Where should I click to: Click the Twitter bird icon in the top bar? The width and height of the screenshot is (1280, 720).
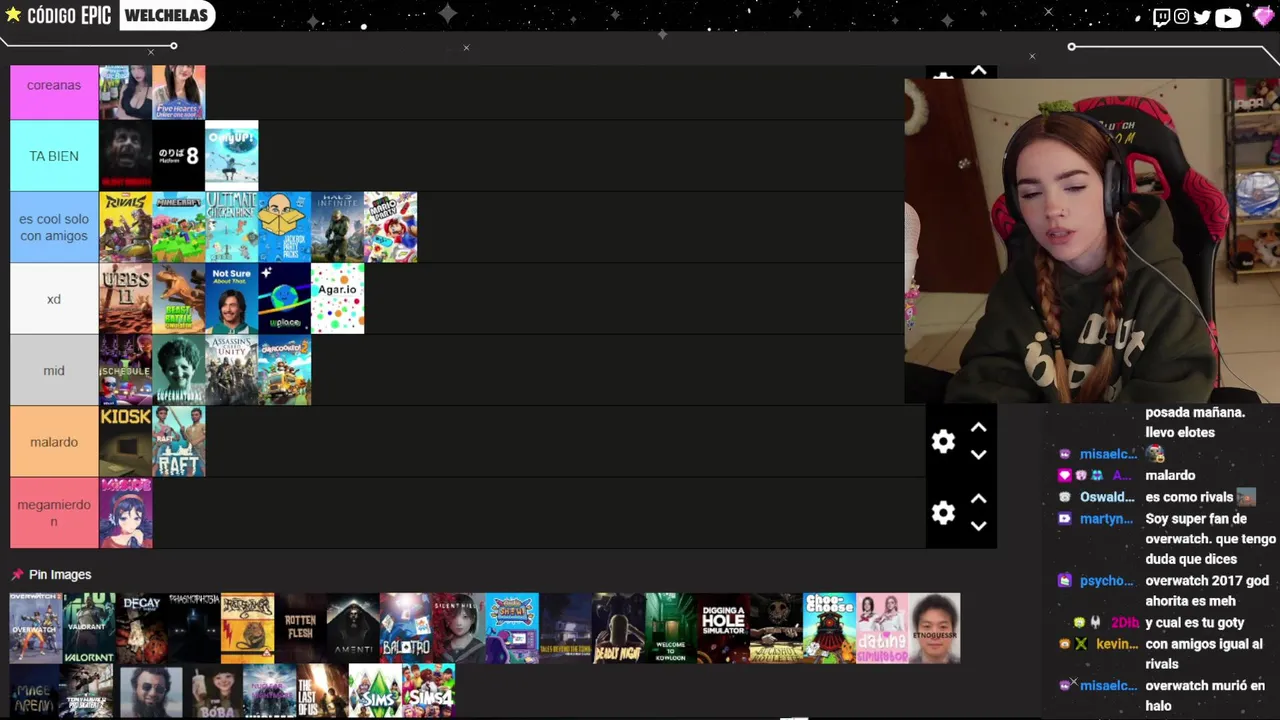click(x=1202, y=17)
